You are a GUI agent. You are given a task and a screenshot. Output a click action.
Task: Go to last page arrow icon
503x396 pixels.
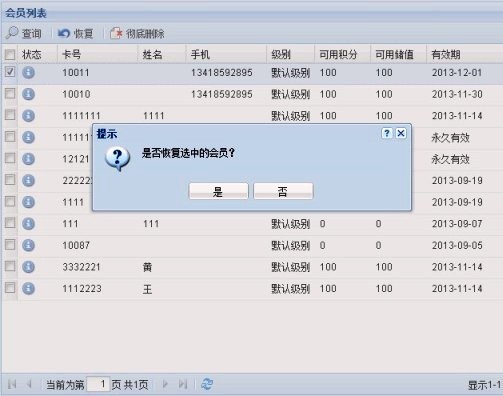[183, 384]
